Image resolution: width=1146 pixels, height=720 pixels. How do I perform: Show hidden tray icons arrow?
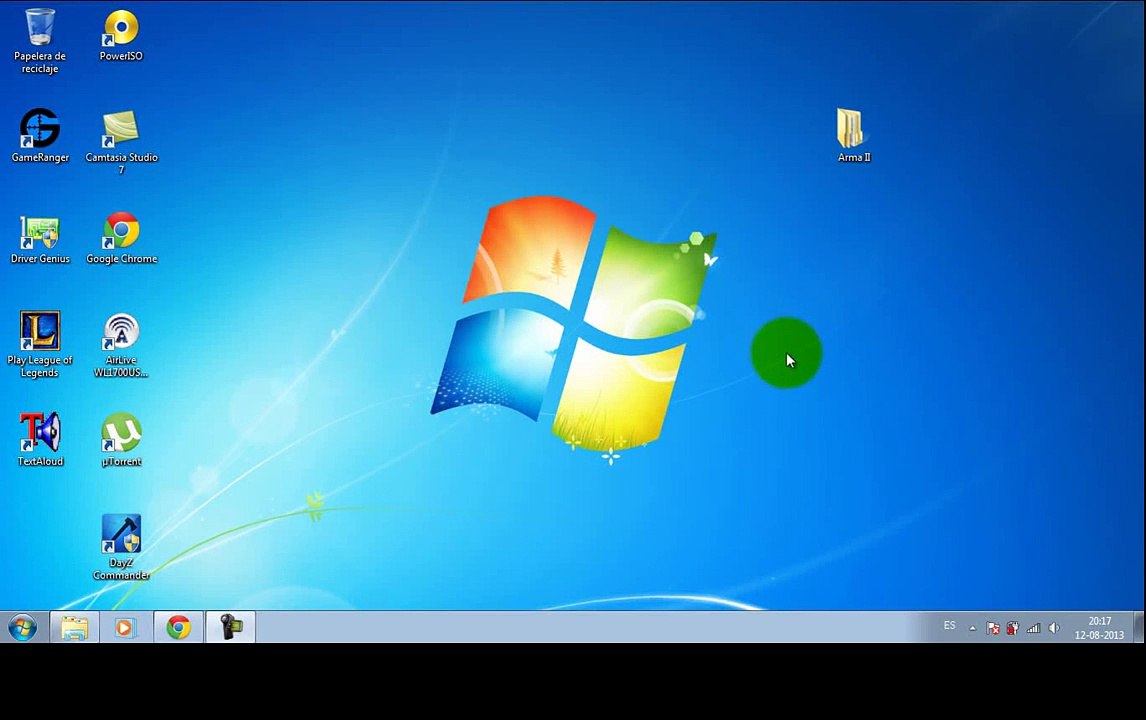(x=972, y=628)
